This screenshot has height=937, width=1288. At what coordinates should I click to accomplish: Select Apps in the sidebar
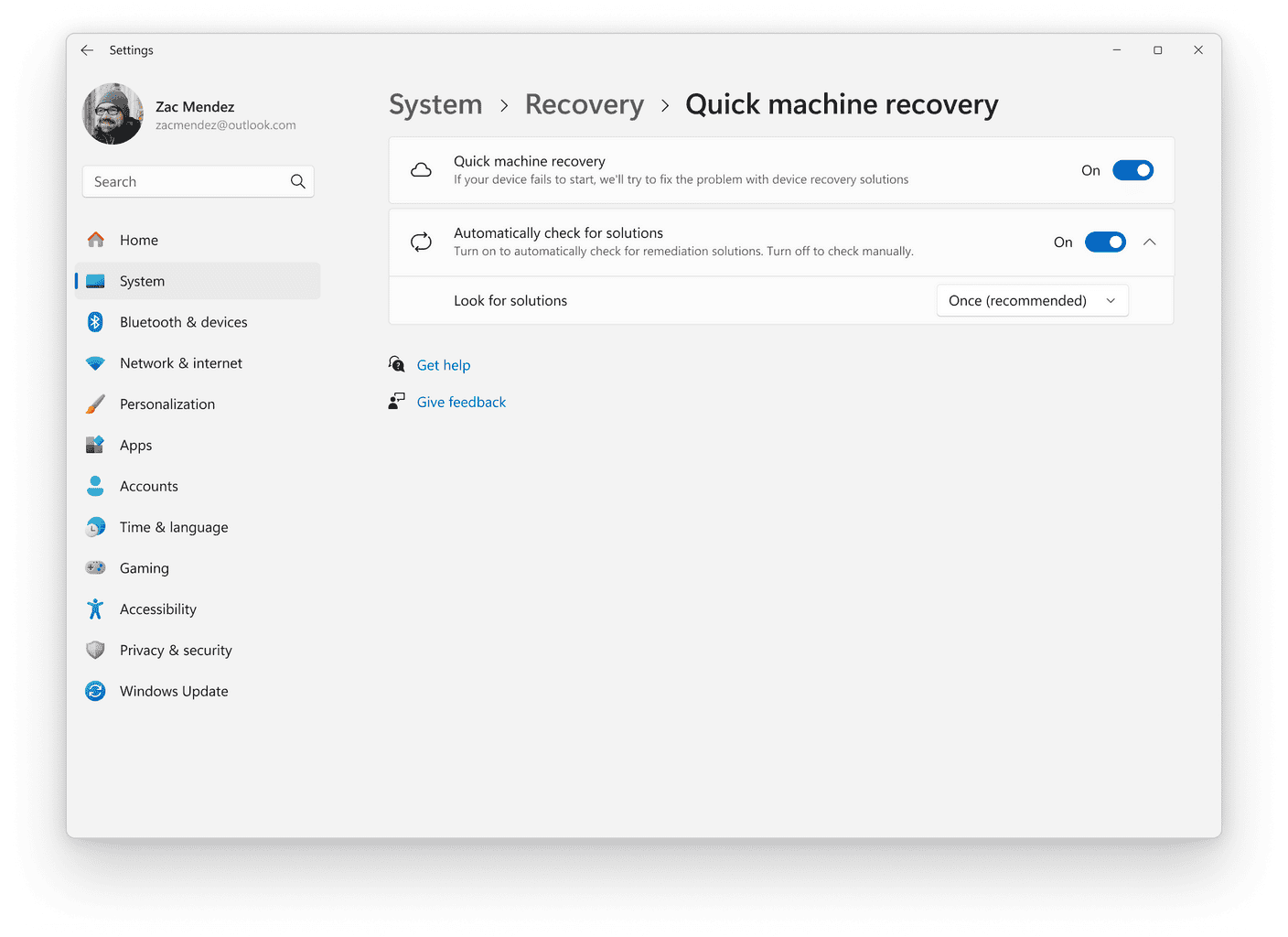[x=136, y=446]
